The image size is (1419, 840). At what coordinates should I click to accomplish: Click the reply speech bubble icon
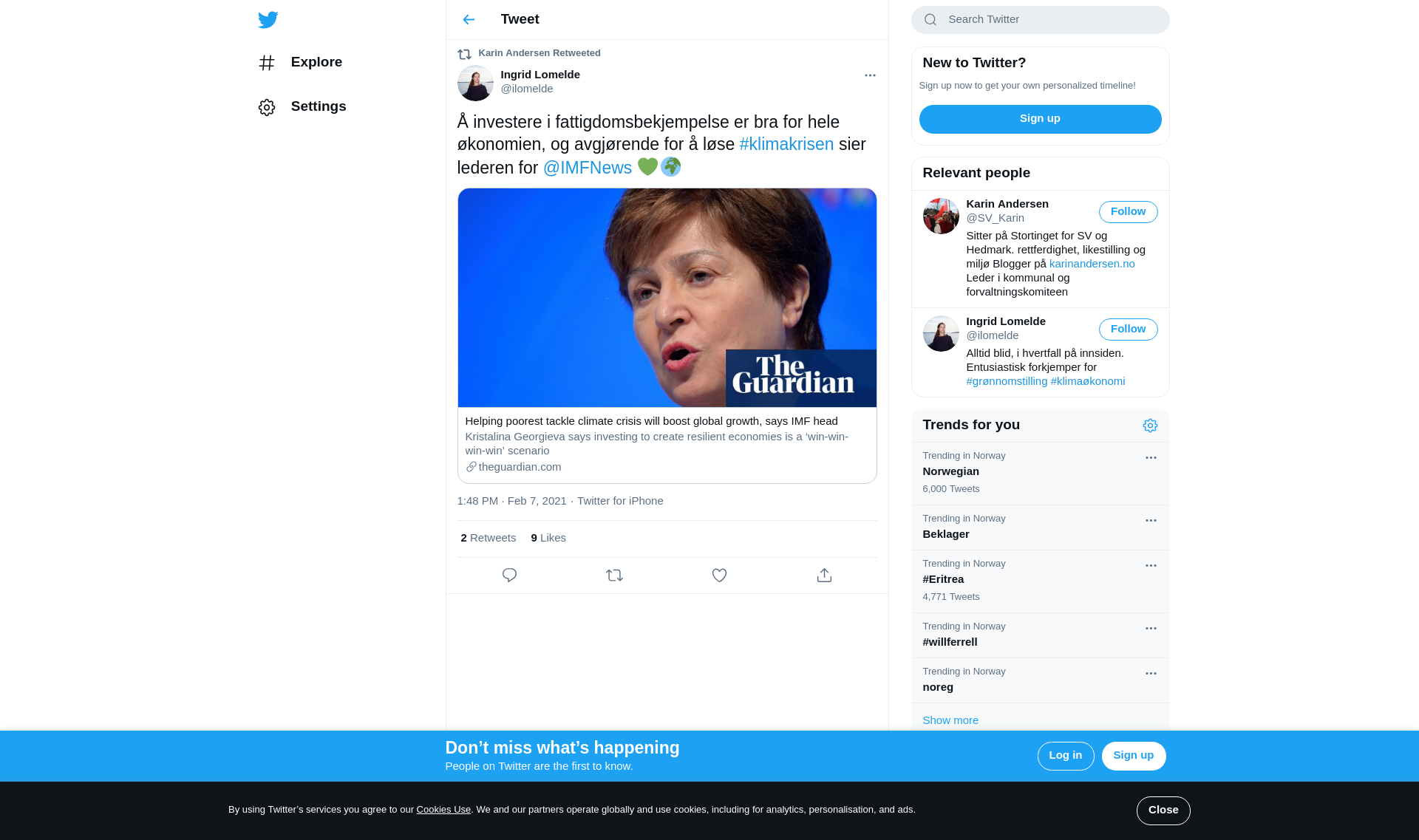coord(509,575)
